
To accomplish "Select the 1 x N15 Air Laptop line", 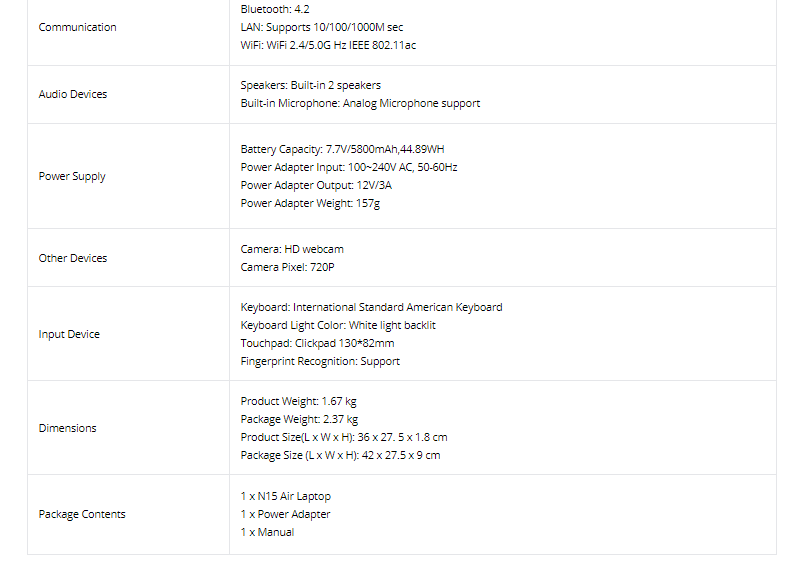I will (x=285, y=496).
